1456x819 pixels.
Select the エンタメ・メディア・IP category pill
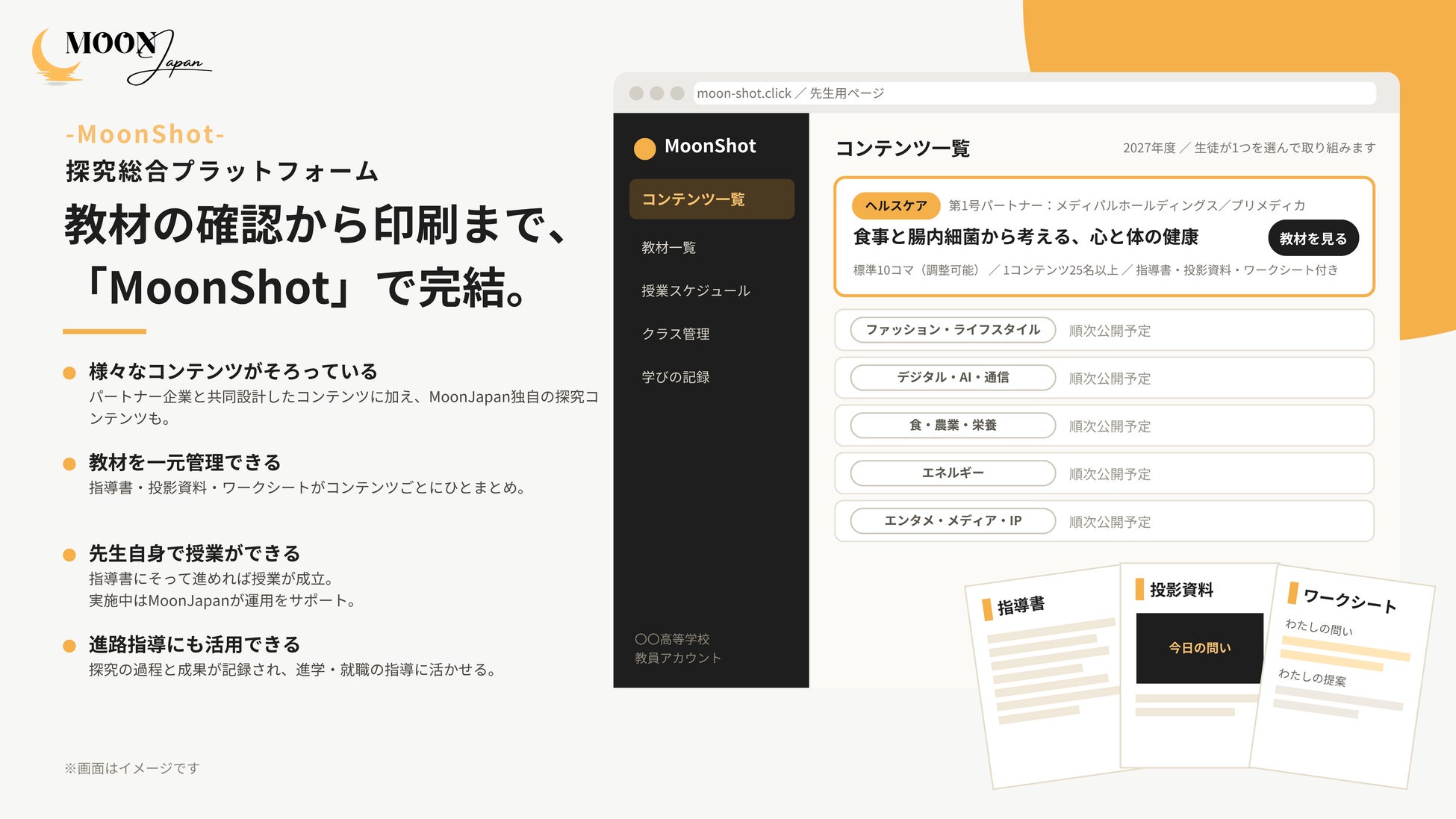pos(953,521)
